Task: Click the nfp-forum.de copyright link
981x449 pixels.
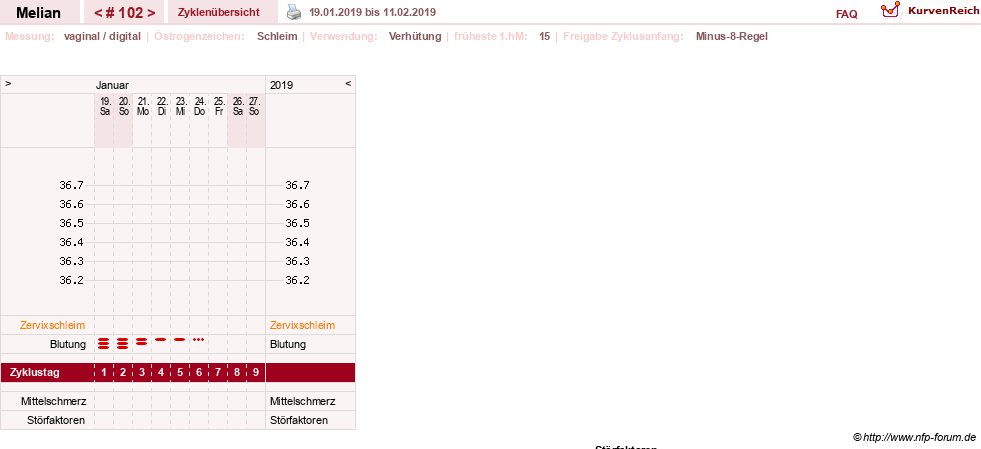Action: click(x=914, y=436)
